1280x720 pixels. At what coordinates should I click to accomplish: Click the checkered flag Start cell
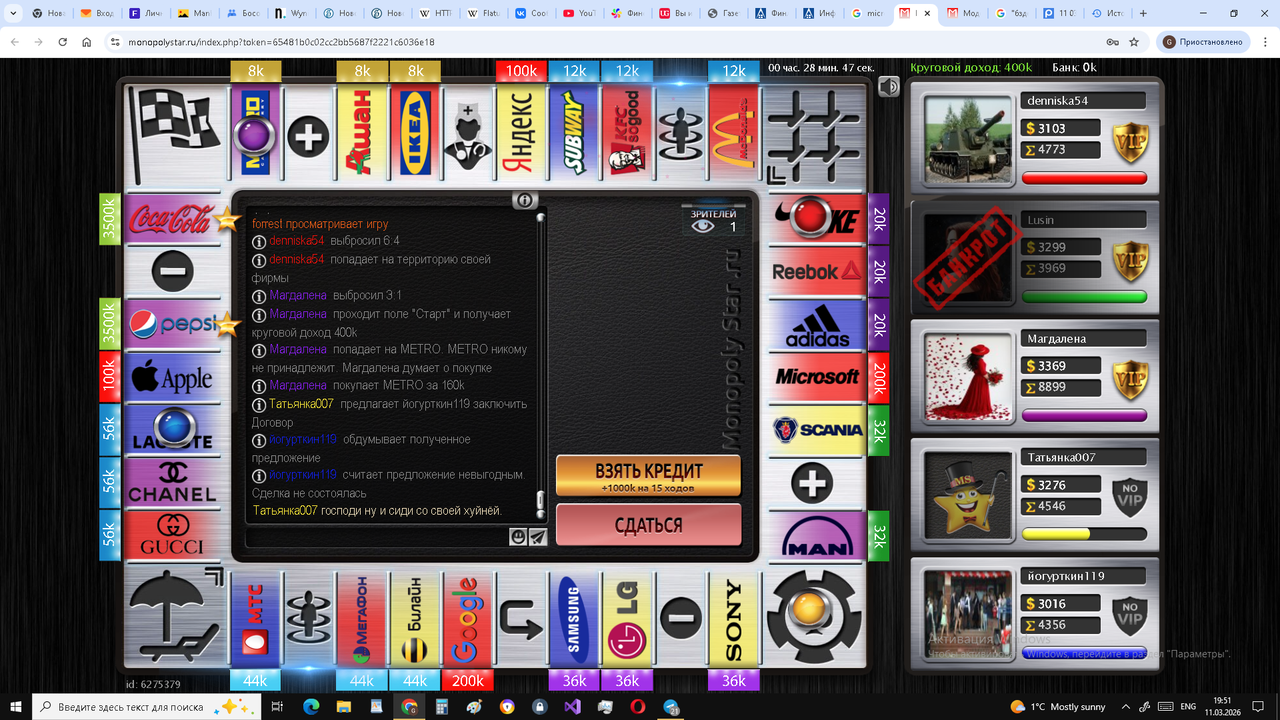(x=176, y=135)
